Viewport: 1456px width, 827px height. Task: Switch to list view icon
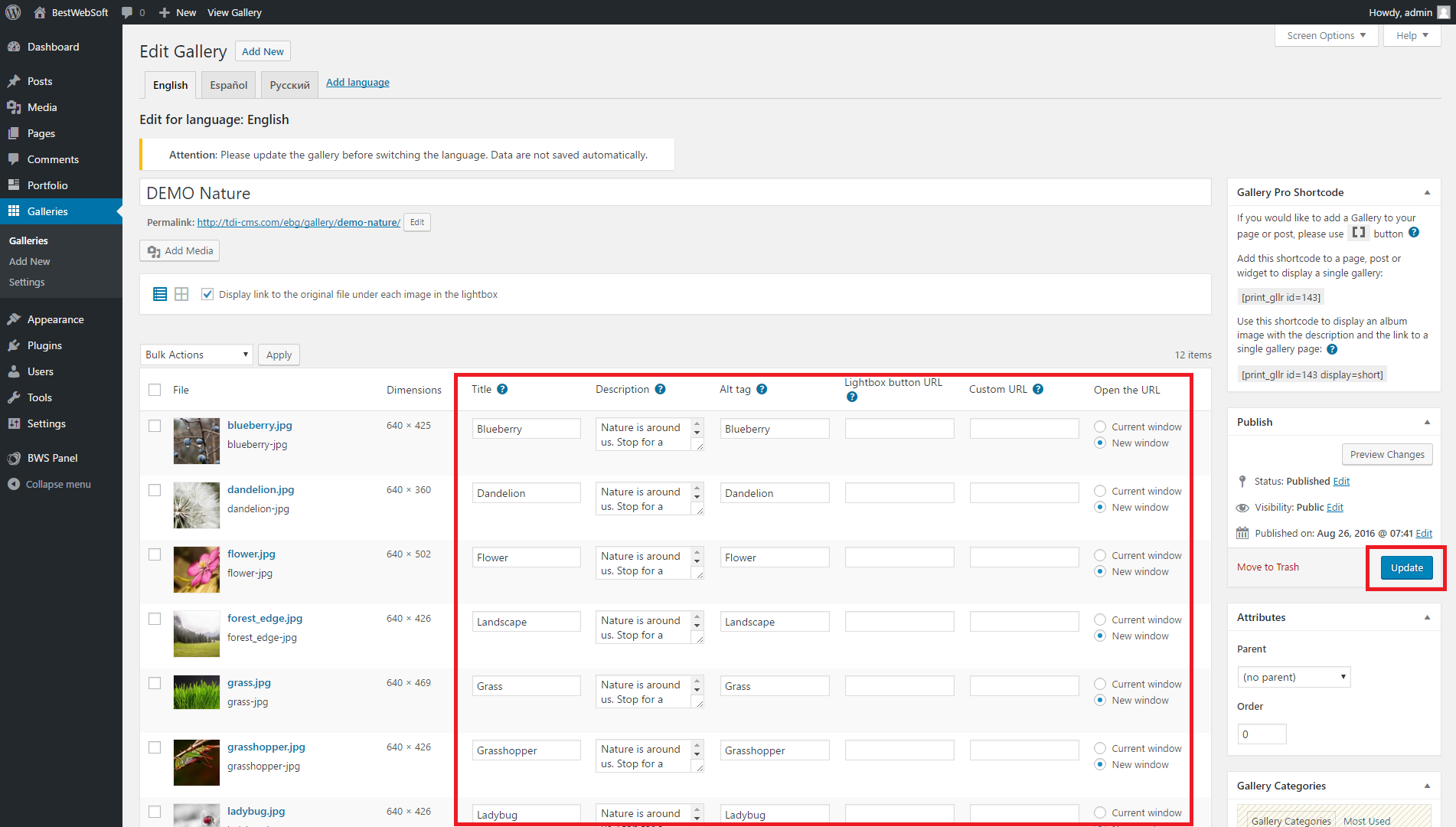click(160, 294)
